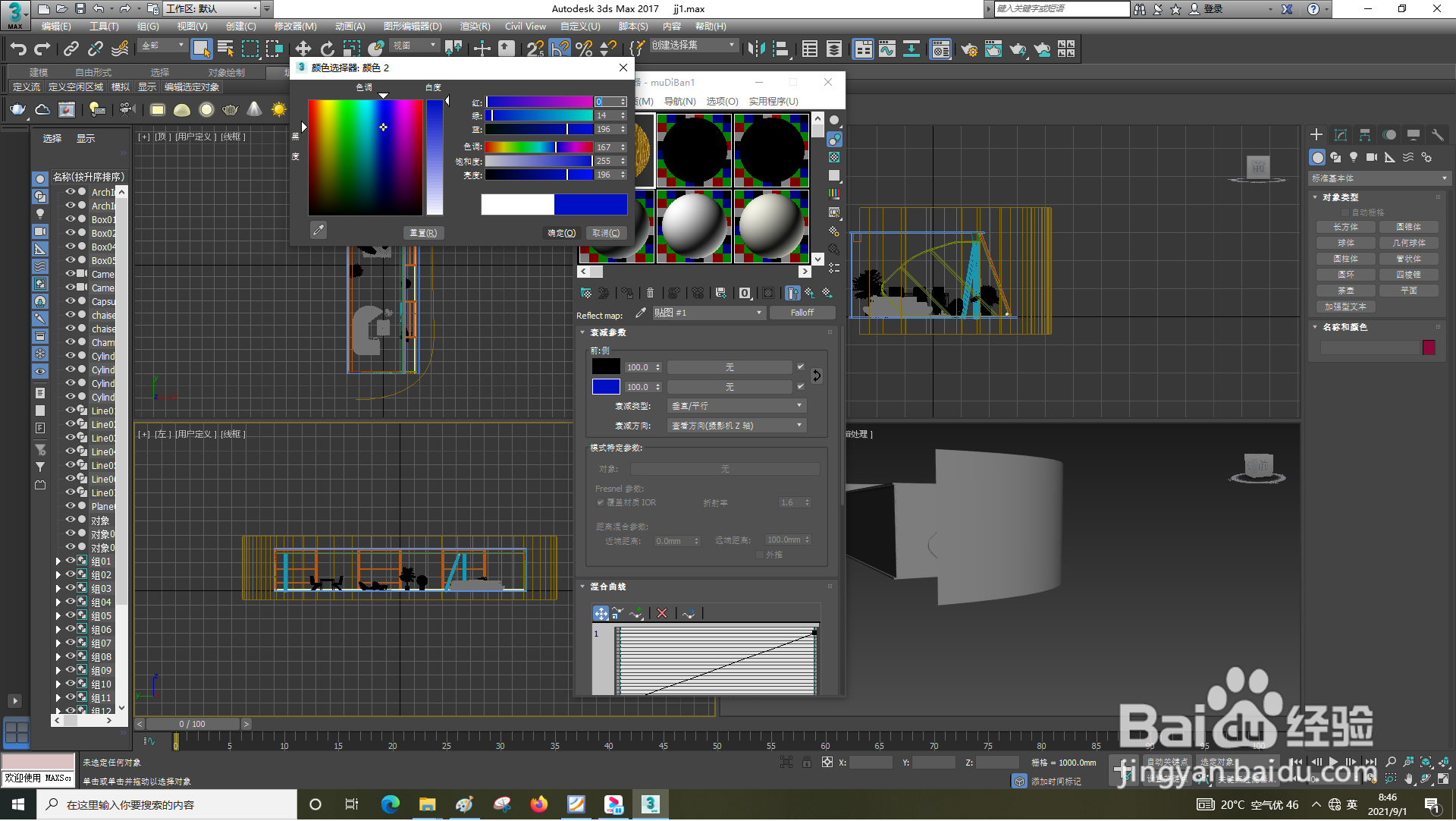
Task: Open Firefox from Windows taskbar
Action: click(539, 804)
